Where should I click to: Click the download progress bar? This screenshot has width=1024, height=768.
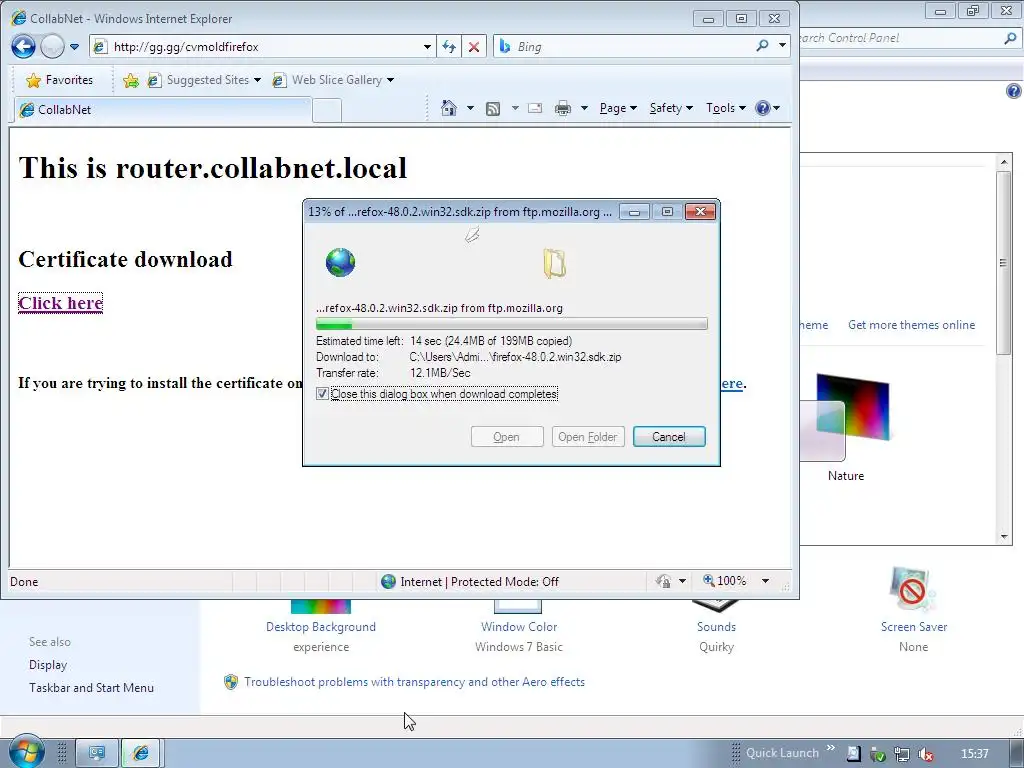click(x=511, y=324)
